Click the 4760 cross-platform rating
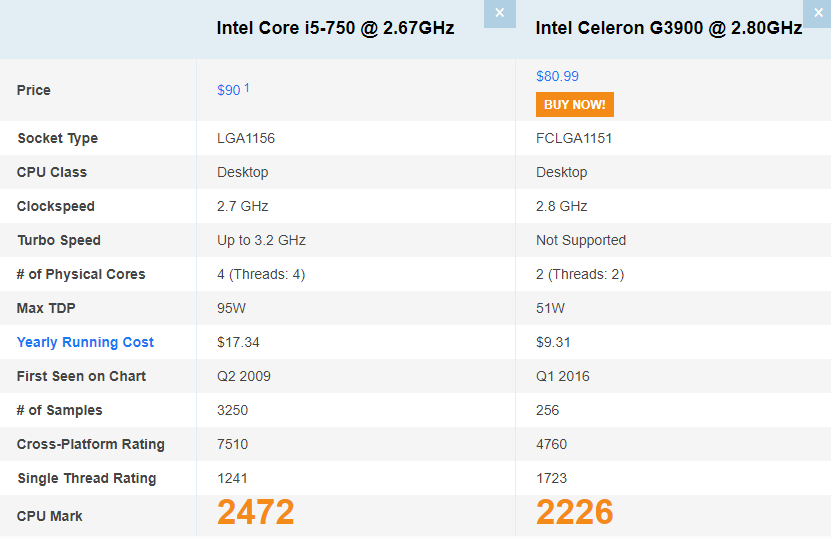The height and width of the screenshot is (539, 831). coord(552,444)
